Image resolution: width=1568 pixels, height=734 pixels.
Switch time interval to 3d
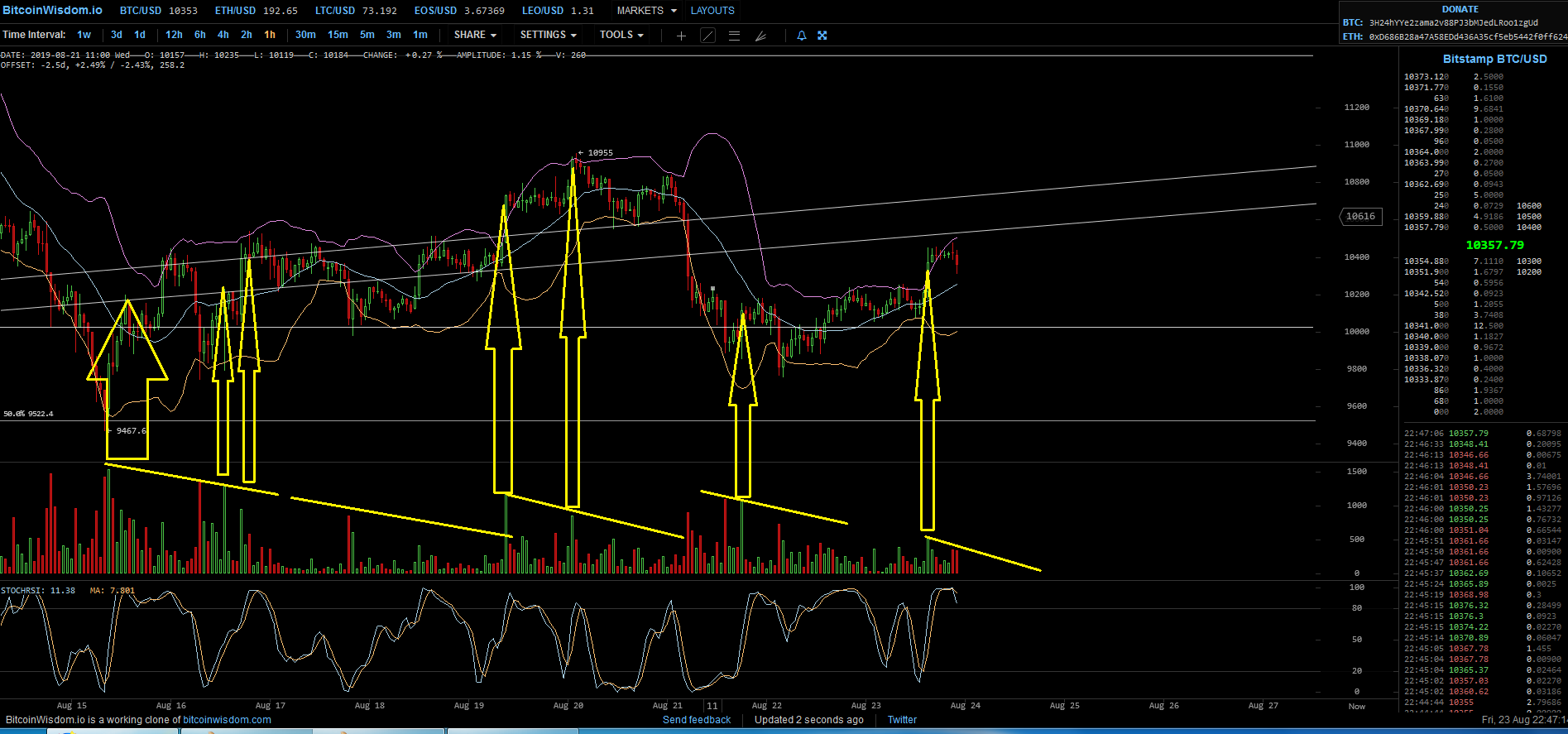(x=117, y=35)
